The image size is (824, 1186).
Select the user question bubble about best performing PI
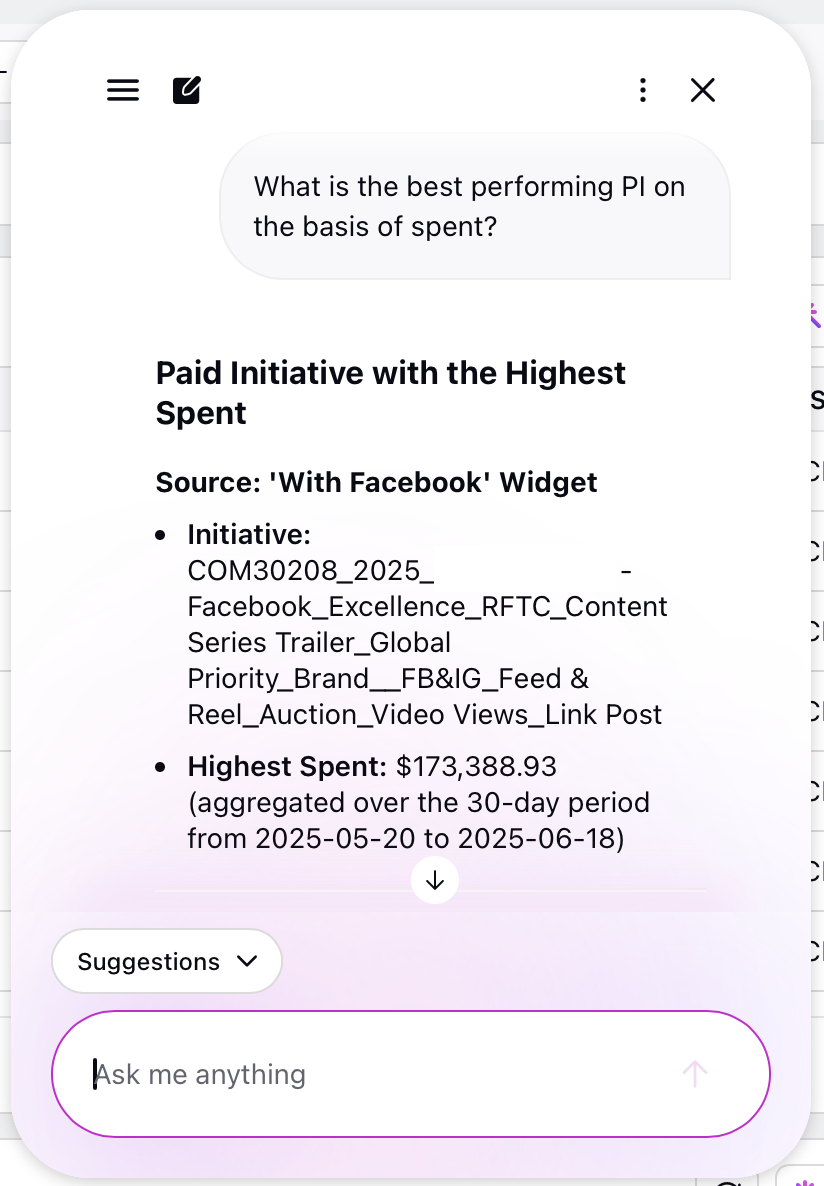(x=474, y=206)
